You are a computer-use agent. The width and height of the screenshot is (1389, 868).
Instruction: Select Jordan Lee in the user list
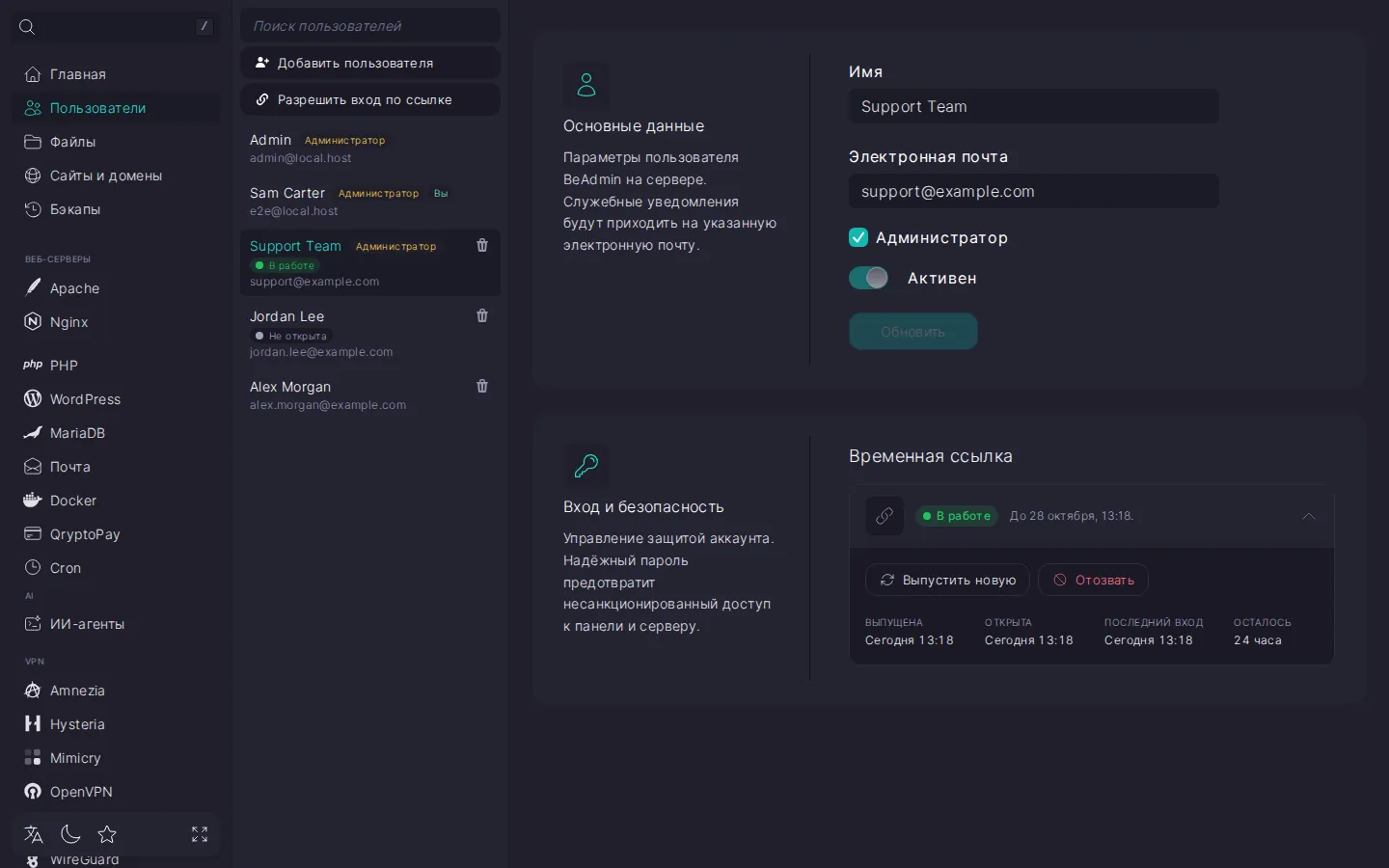(x=370, y=333)
